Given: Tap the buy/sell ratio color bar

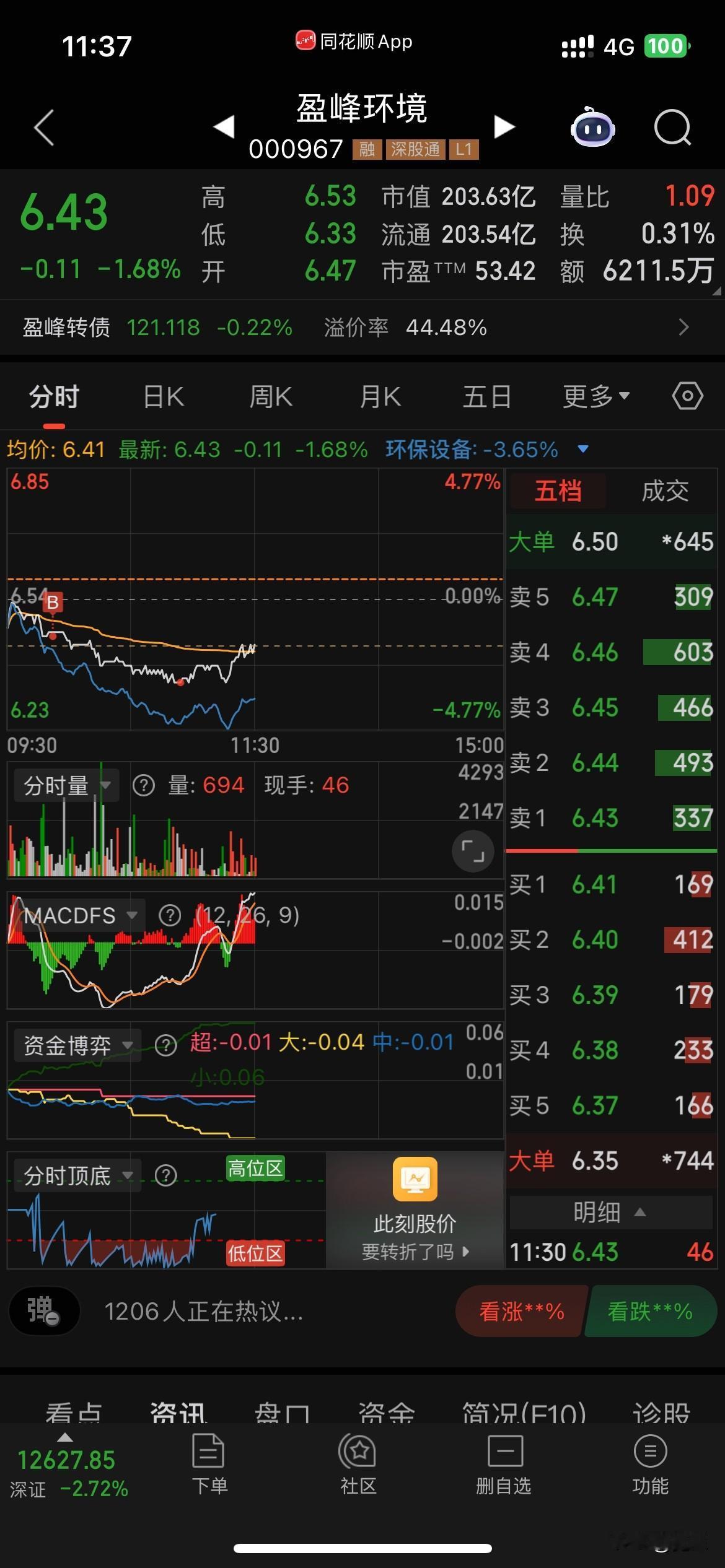Looking at the screenshot, I should coord(612,851).
